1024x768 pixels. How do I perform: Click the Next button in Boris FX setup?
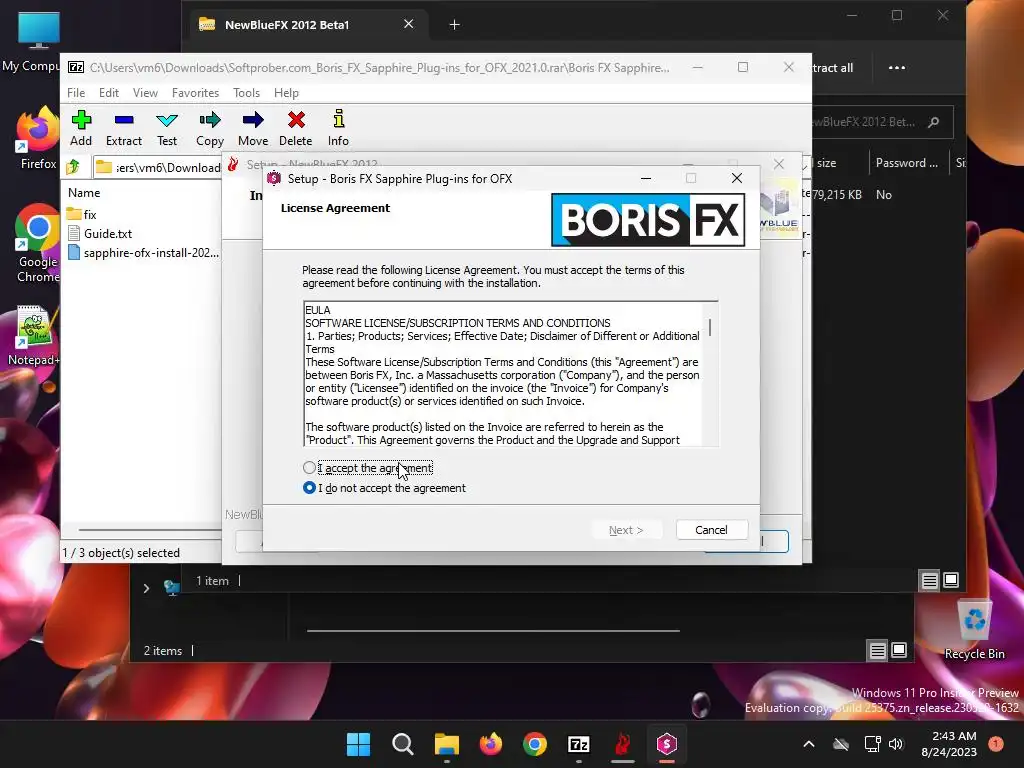point(626,530)
